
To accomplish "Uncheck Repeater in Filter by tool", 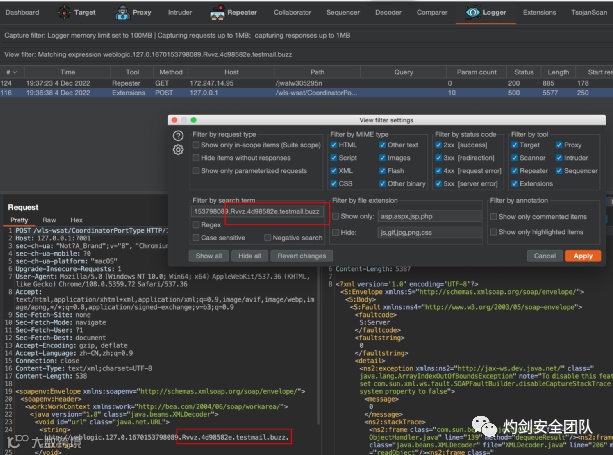I will pyautogui.click(x=514, y=171).
